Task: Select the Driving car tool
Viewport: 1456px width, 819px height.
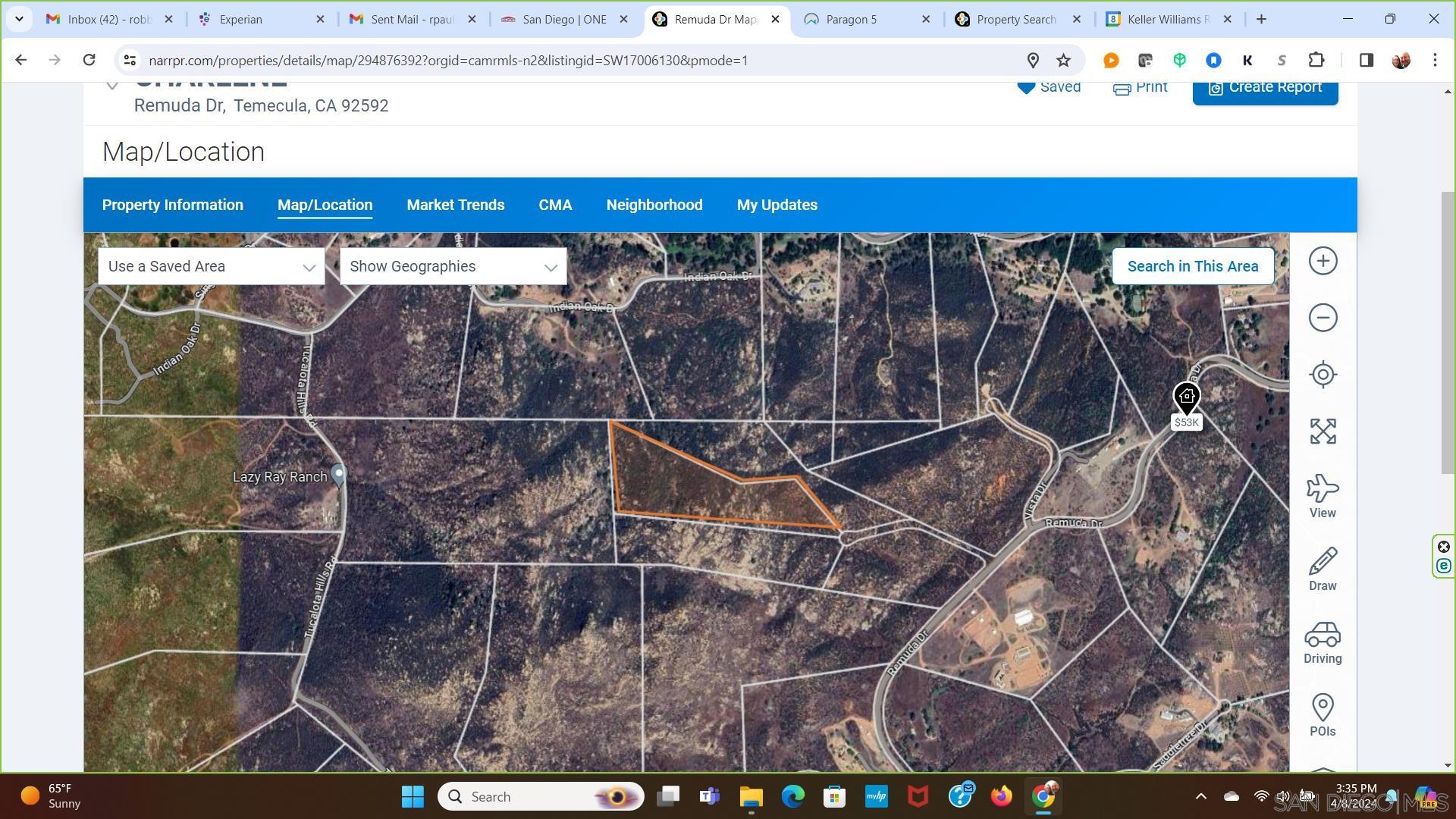Action: click(x=1323, y=642)
